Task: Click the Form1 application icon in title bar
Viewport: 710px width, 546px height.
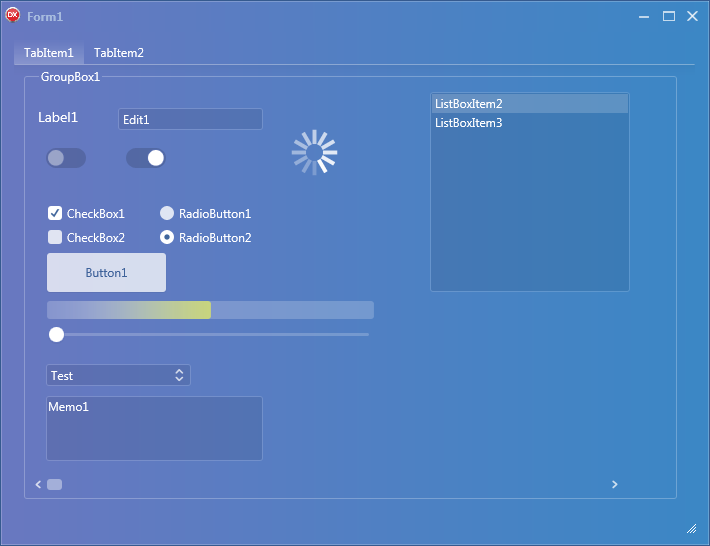Action: point(13,15)
